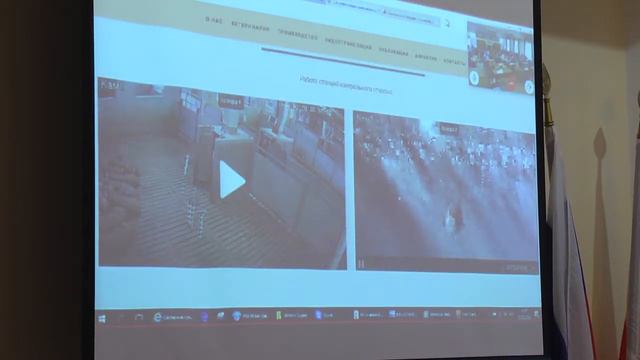The width and height of the screenshot is (640, 360).
Task: Open the right-hand street camera video
Action: coord(446,192)
